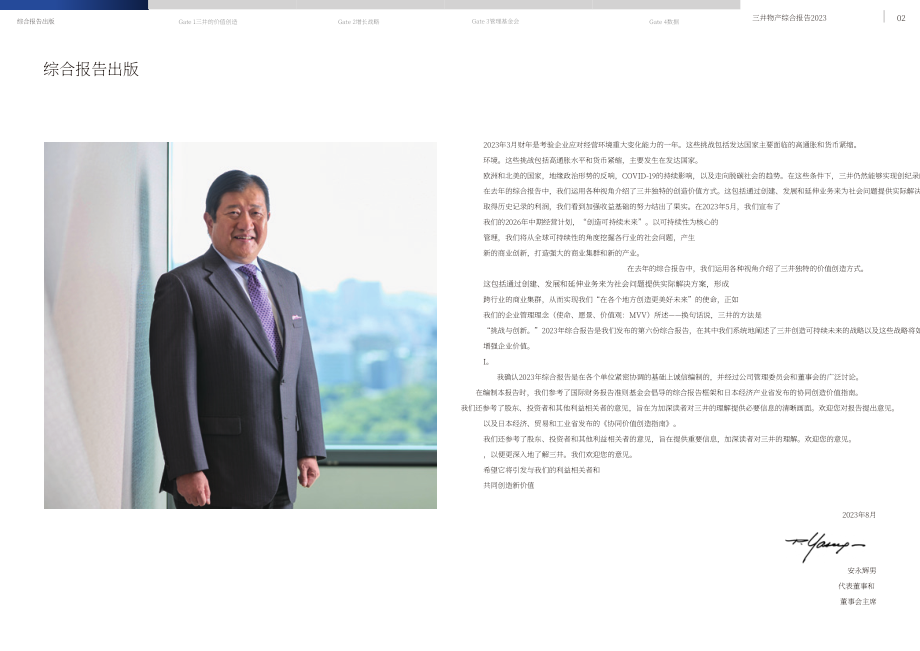Click the line starting ，以便更深入地了解三井
Image resolution: width=920 pixels, height=651 pixels.
pos(558,455)
